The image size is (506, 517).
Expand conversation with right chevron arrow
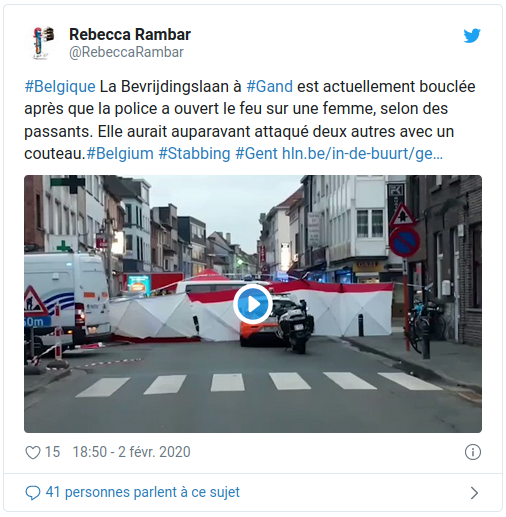pos(474,493)
